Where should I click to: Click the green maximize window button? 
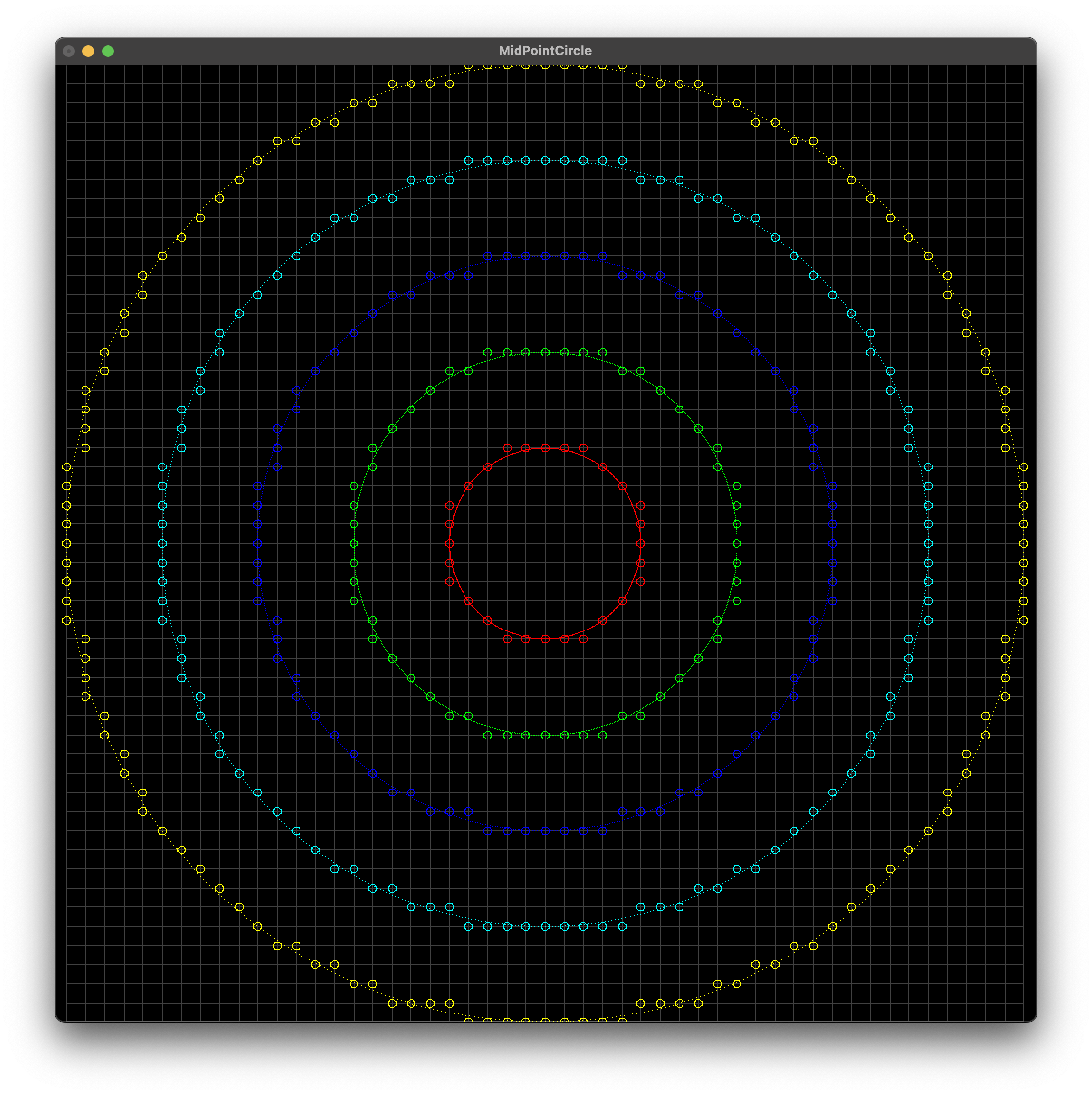[x=108, y=51]
